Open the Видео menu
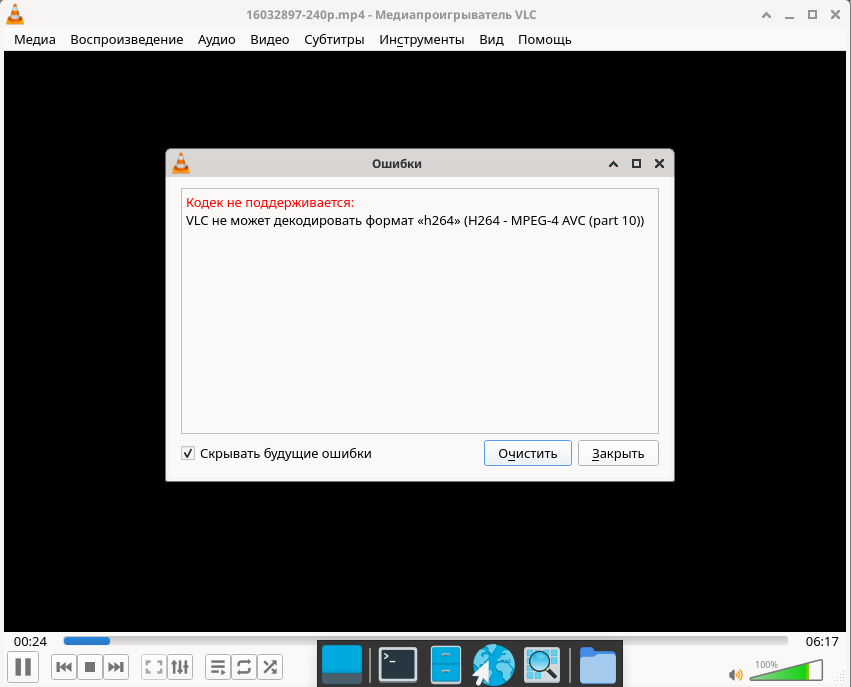Screen dimensions: 851x687 [x=270, y=40]
